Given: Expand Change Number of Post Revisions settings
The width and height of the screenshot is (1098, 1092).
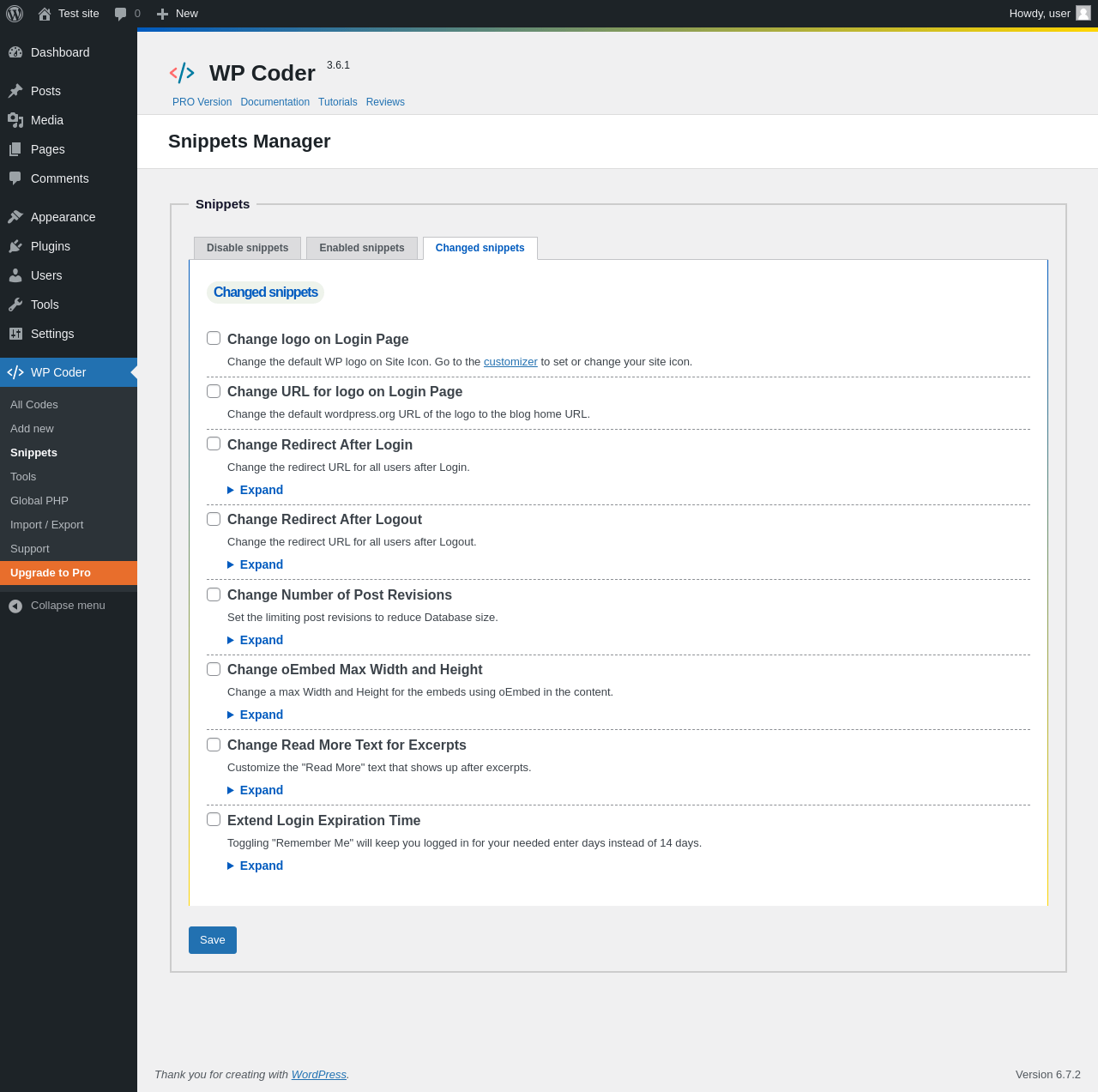Looking at the screenshot, I should [x=256, y=640].
